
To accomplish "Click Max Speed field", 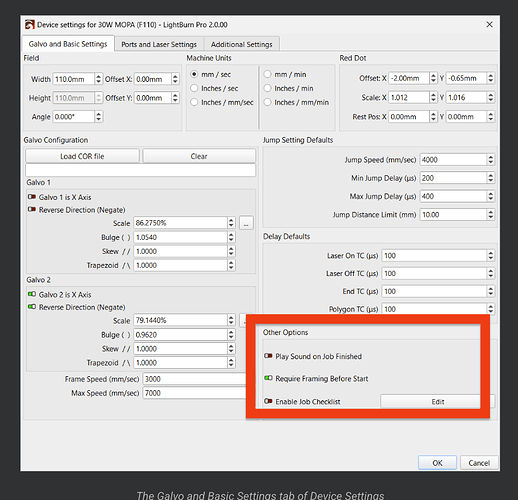I will [194, 393].
